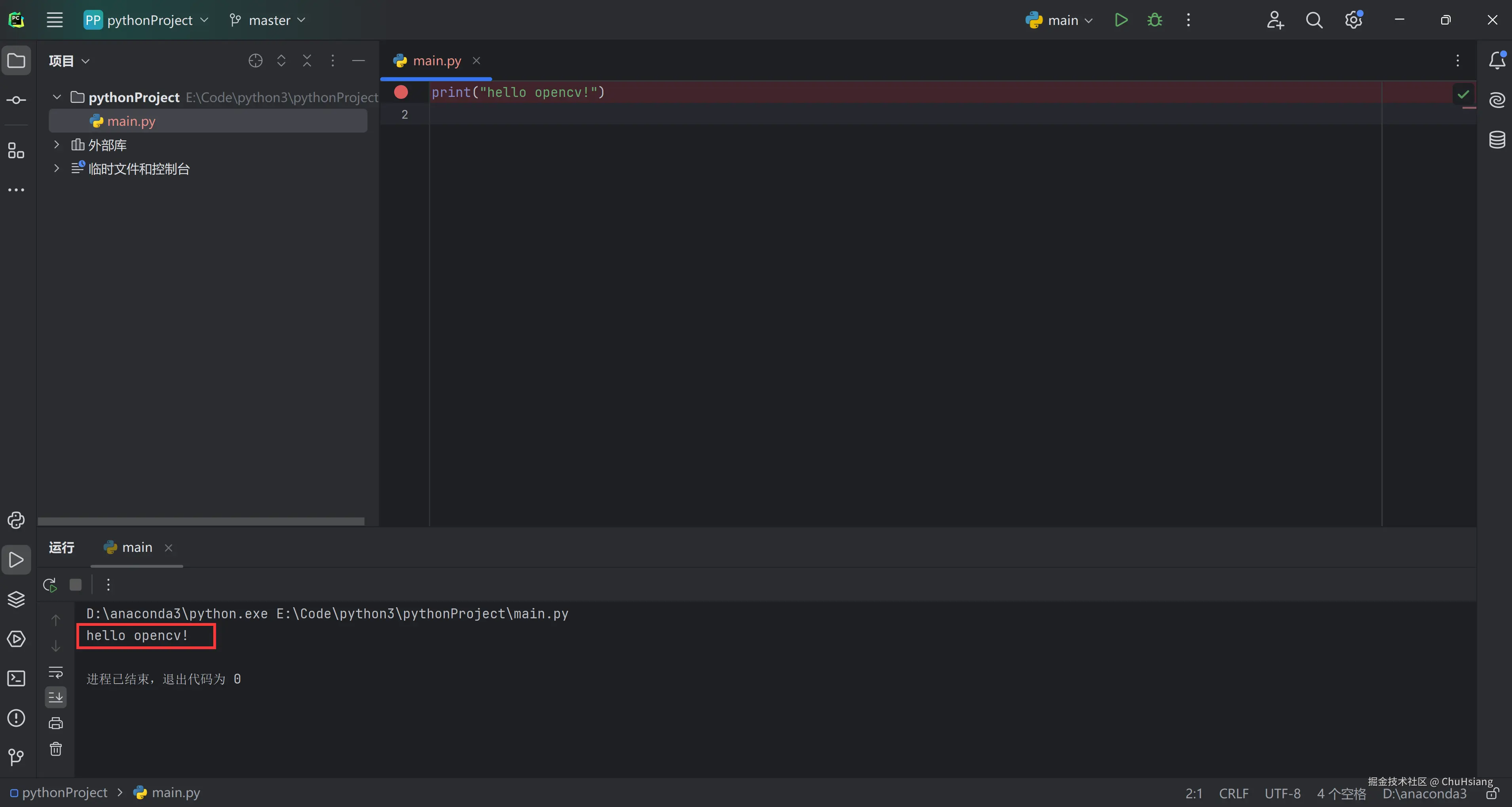Select the main tab in the Run panel
The height and width of the screenshot is (807, 1512).
pos(137,547)
